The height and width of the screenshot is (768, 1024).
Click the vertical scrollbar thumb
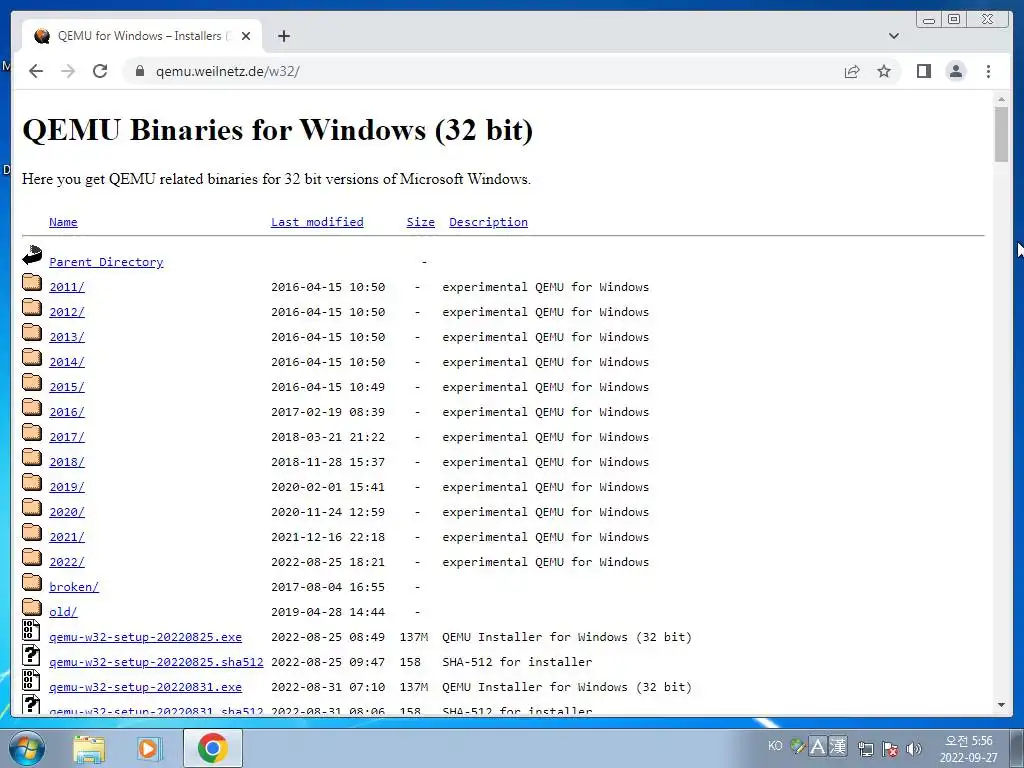1001,134
